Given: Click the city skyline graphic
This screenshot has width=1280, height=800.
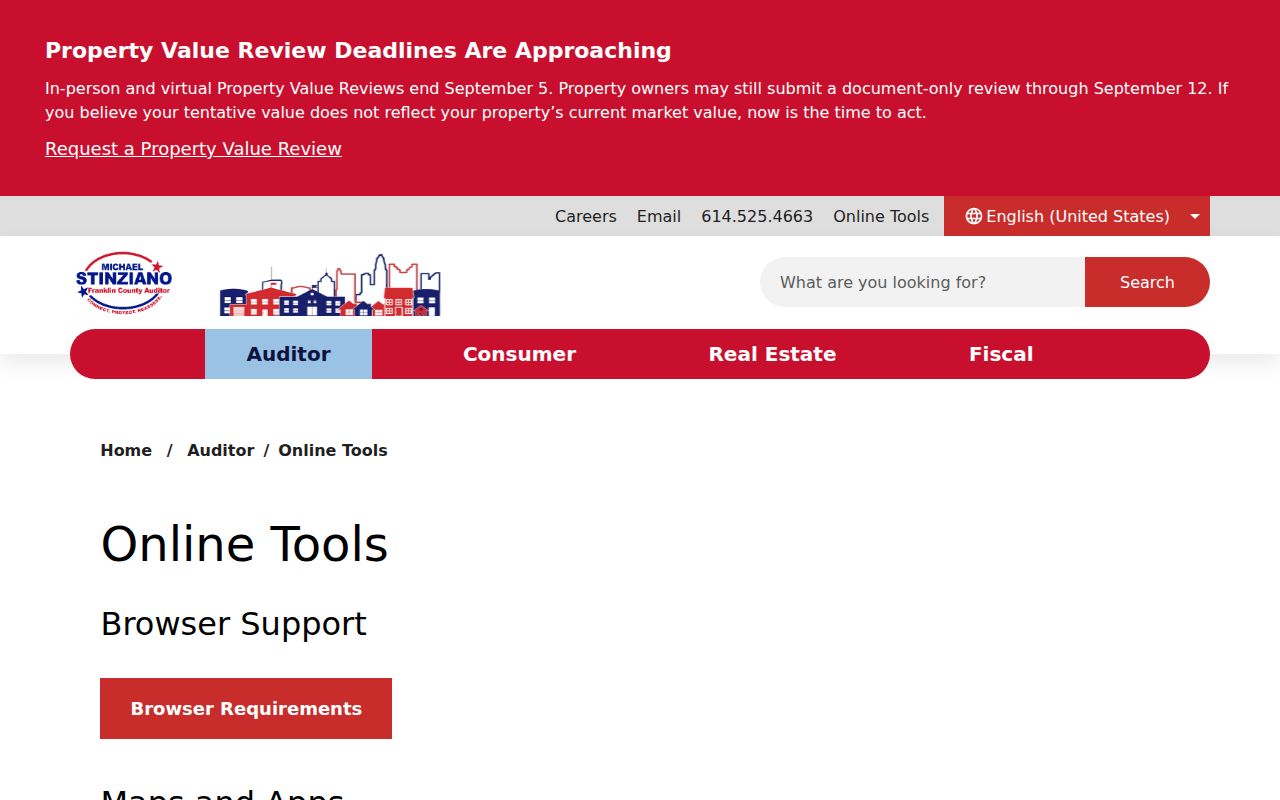Looking at the screenshot, I should pos(330,285).
